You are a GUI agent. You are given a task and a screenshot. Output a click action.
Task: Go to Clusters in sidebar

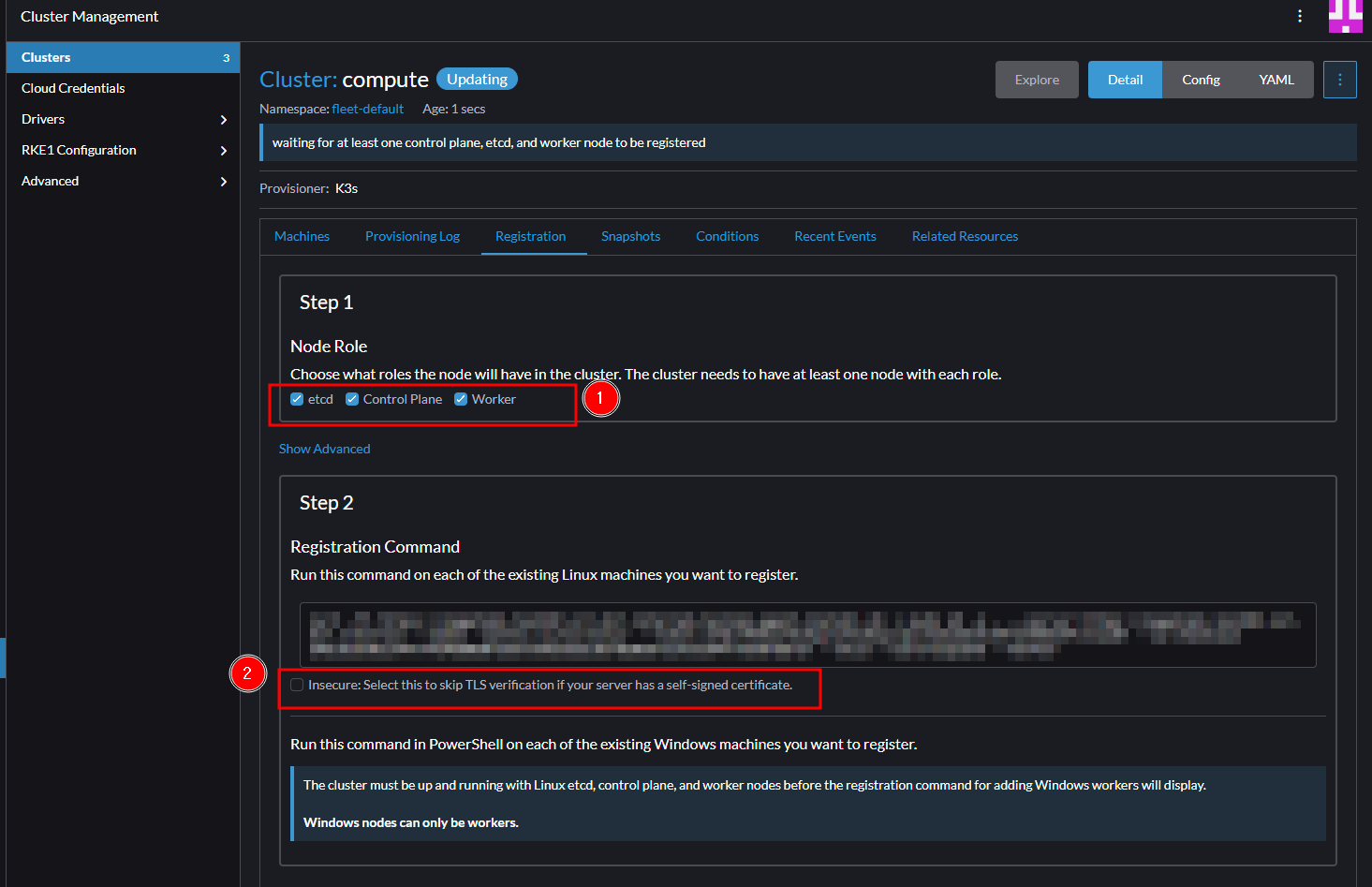[x=123, y=57]
